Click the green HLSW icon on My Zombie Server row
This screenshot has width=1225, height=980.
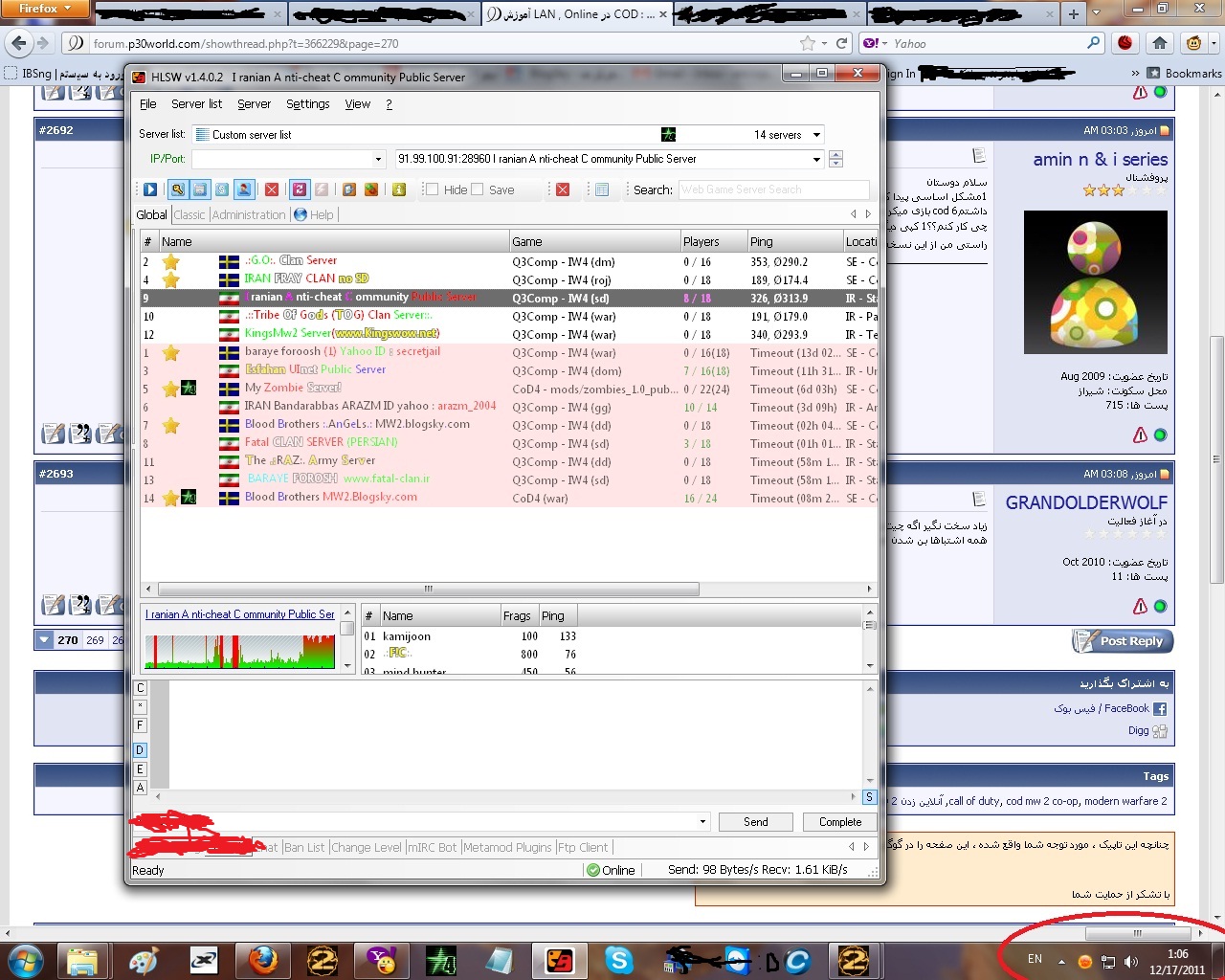(x=189, y=389)
